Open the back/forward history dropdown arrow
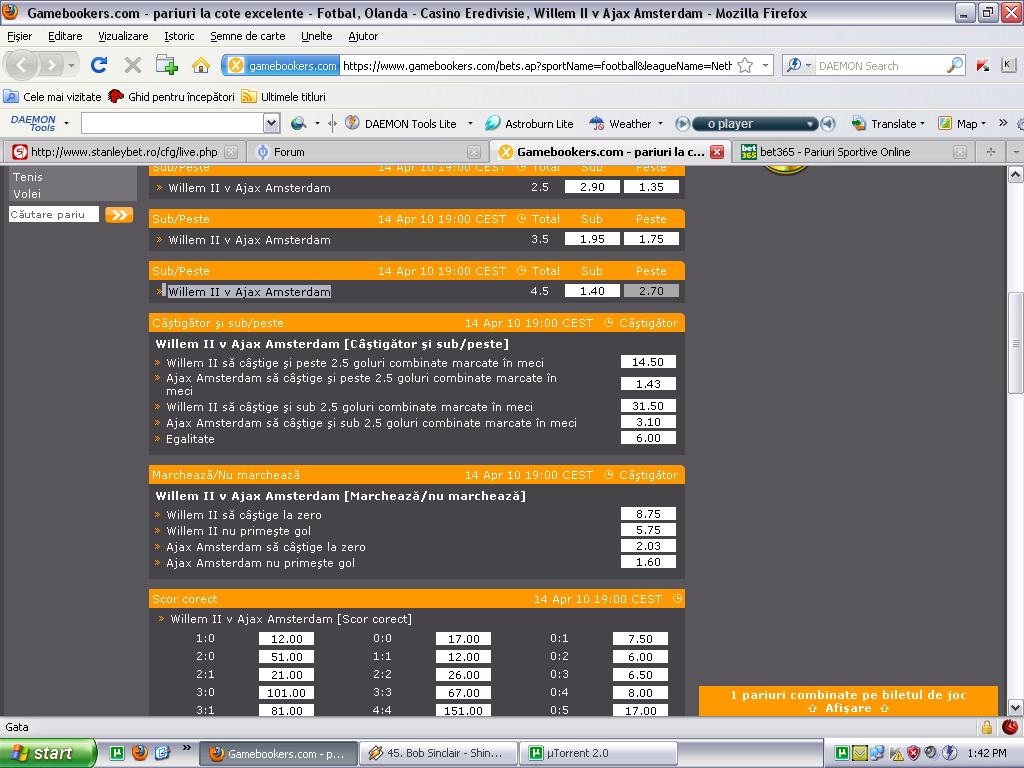The image size is (1024, 768). point(71,65)
